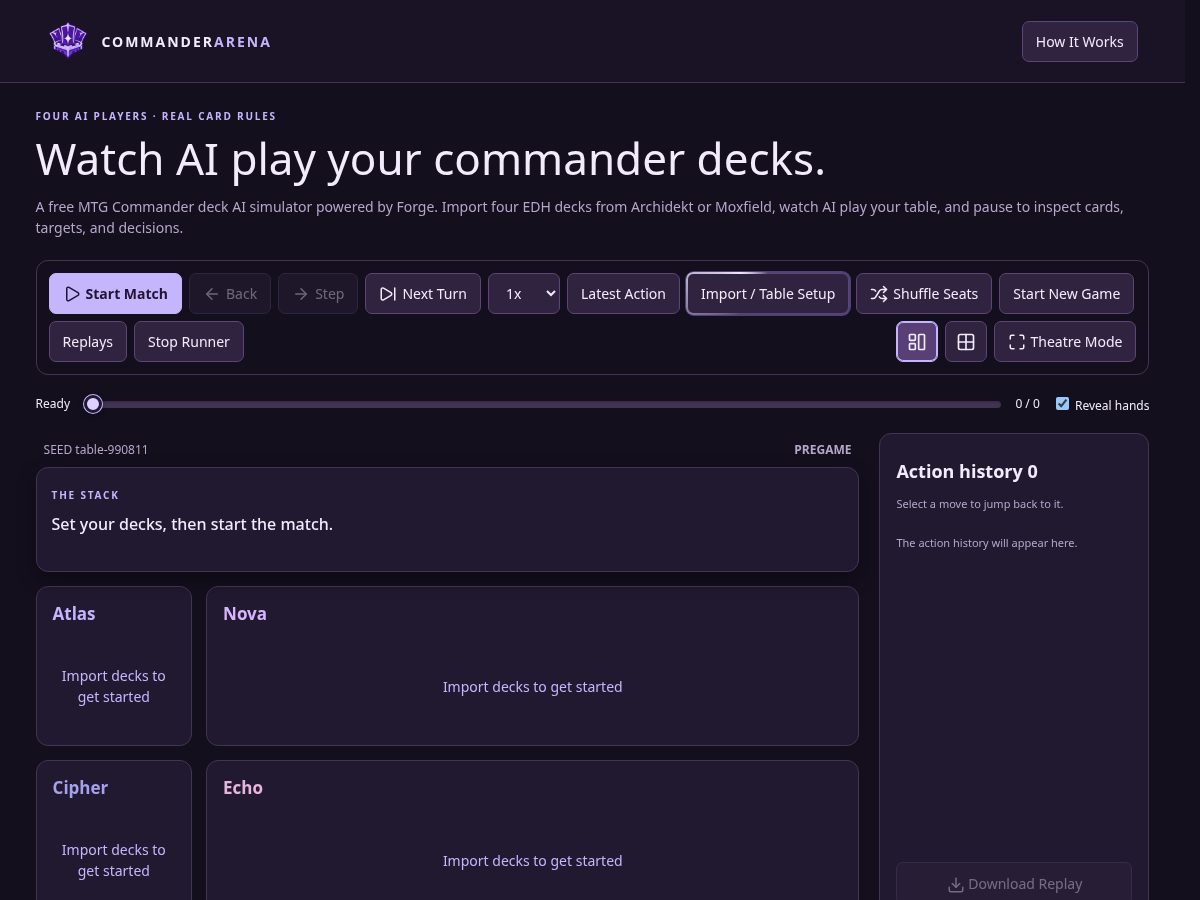Click the SEED table-990811 label
The height and width of the screenshot is (900, 1200).
96,450
